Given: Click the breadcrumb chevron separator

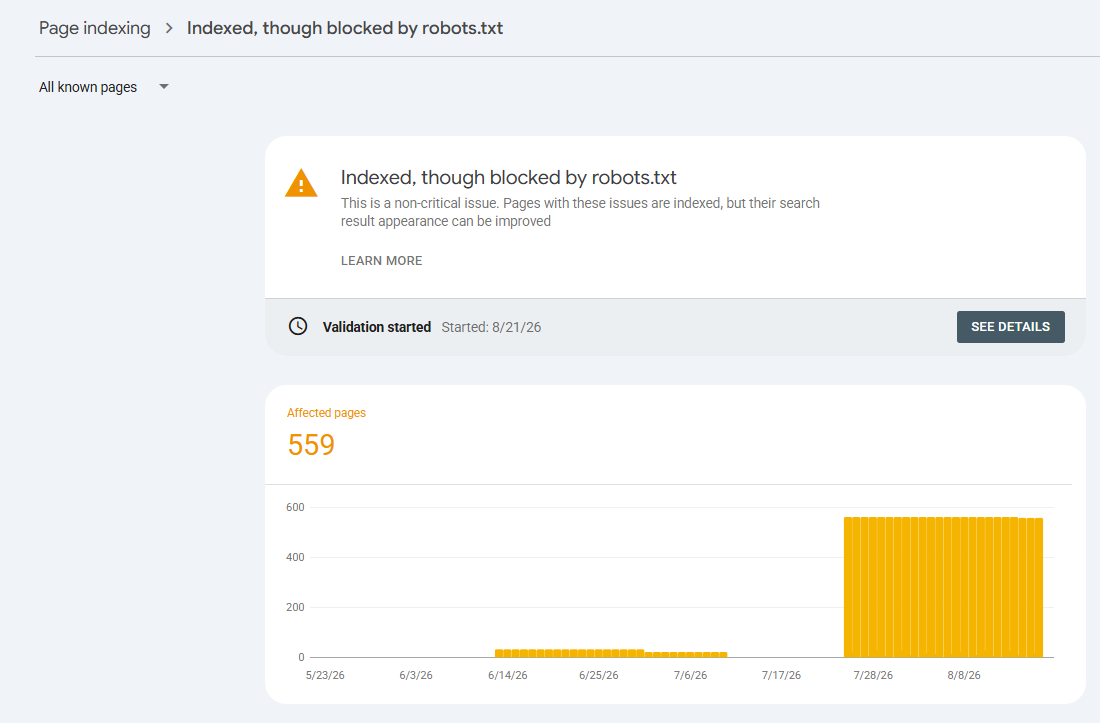Looking at the screenshot, I should point(169,28).
